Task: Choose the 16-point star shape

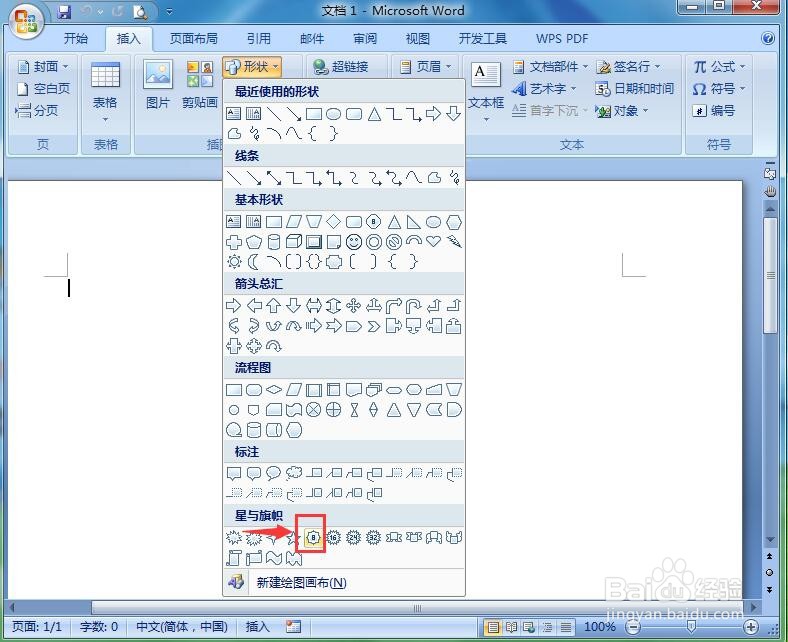Action: tap(333, 537)
